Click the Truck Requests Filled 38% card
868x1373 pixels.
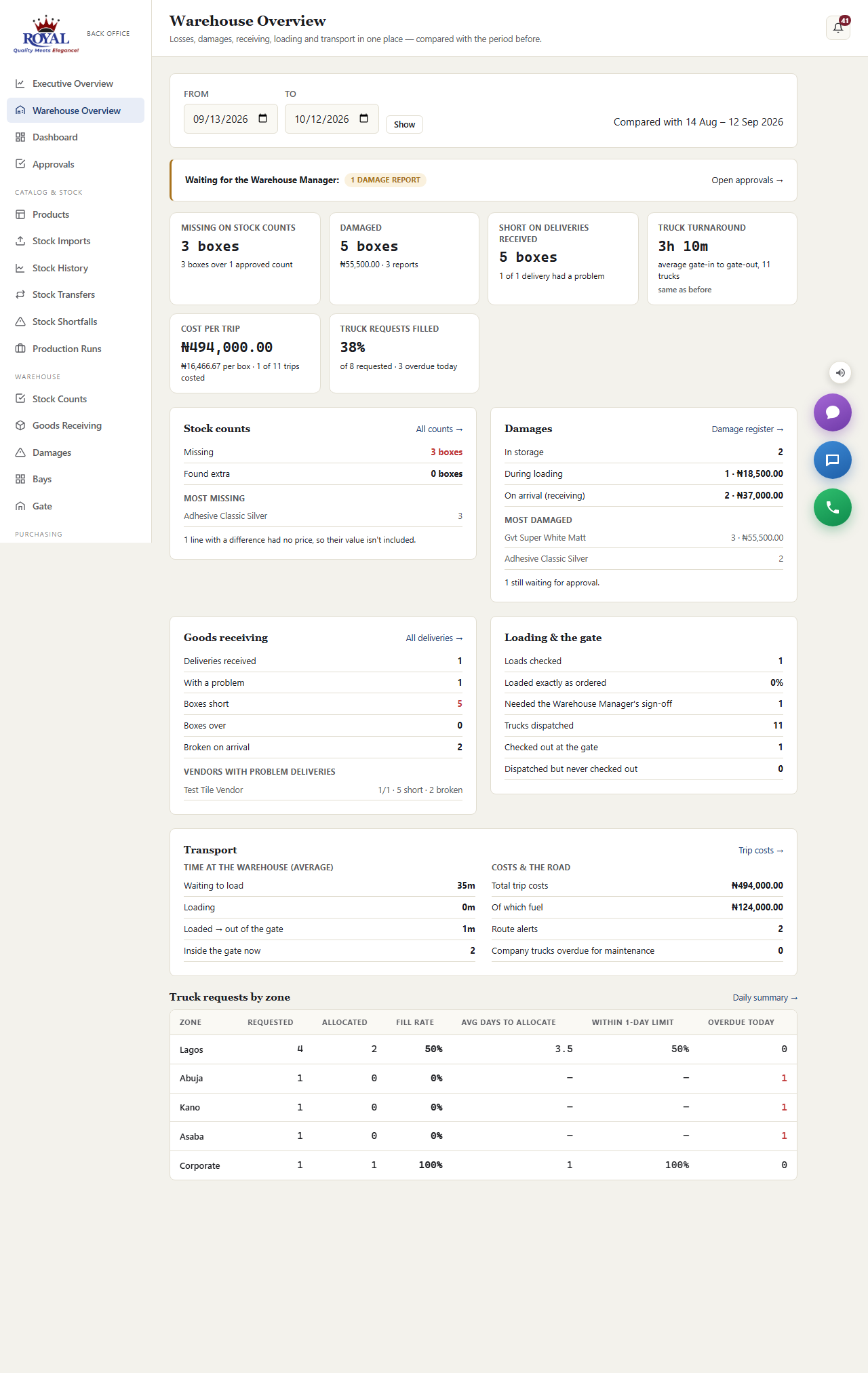(x=404, y=353)
